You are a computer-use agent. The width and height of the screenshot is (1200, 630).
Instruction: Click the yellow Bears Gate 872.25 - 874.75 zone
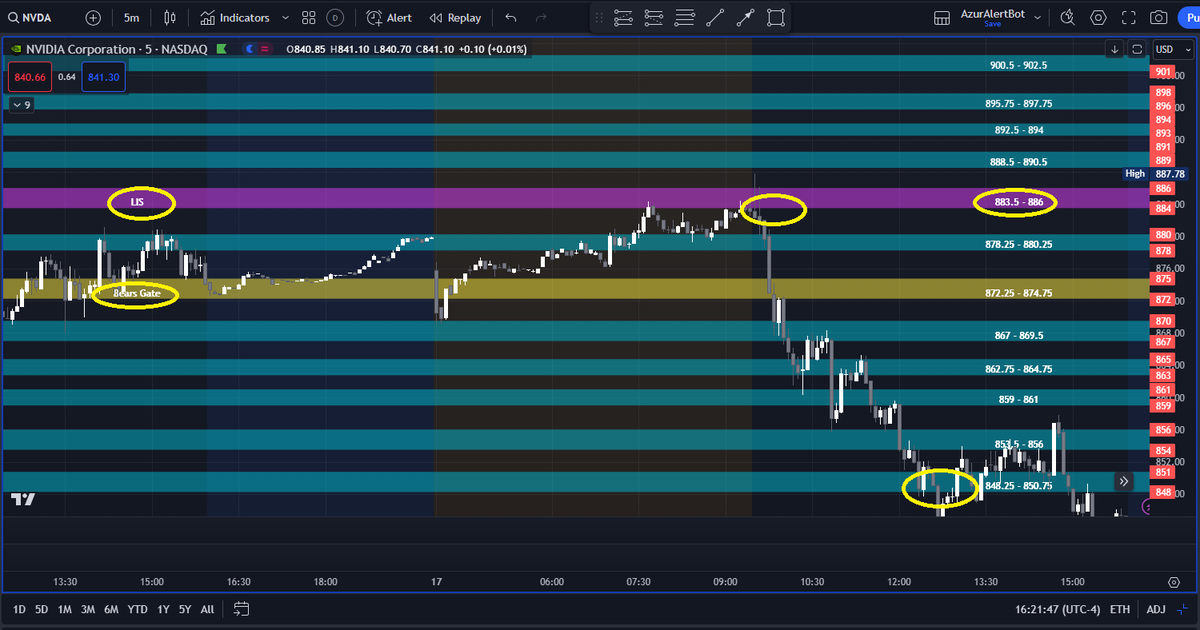click(x=574, y=288)
